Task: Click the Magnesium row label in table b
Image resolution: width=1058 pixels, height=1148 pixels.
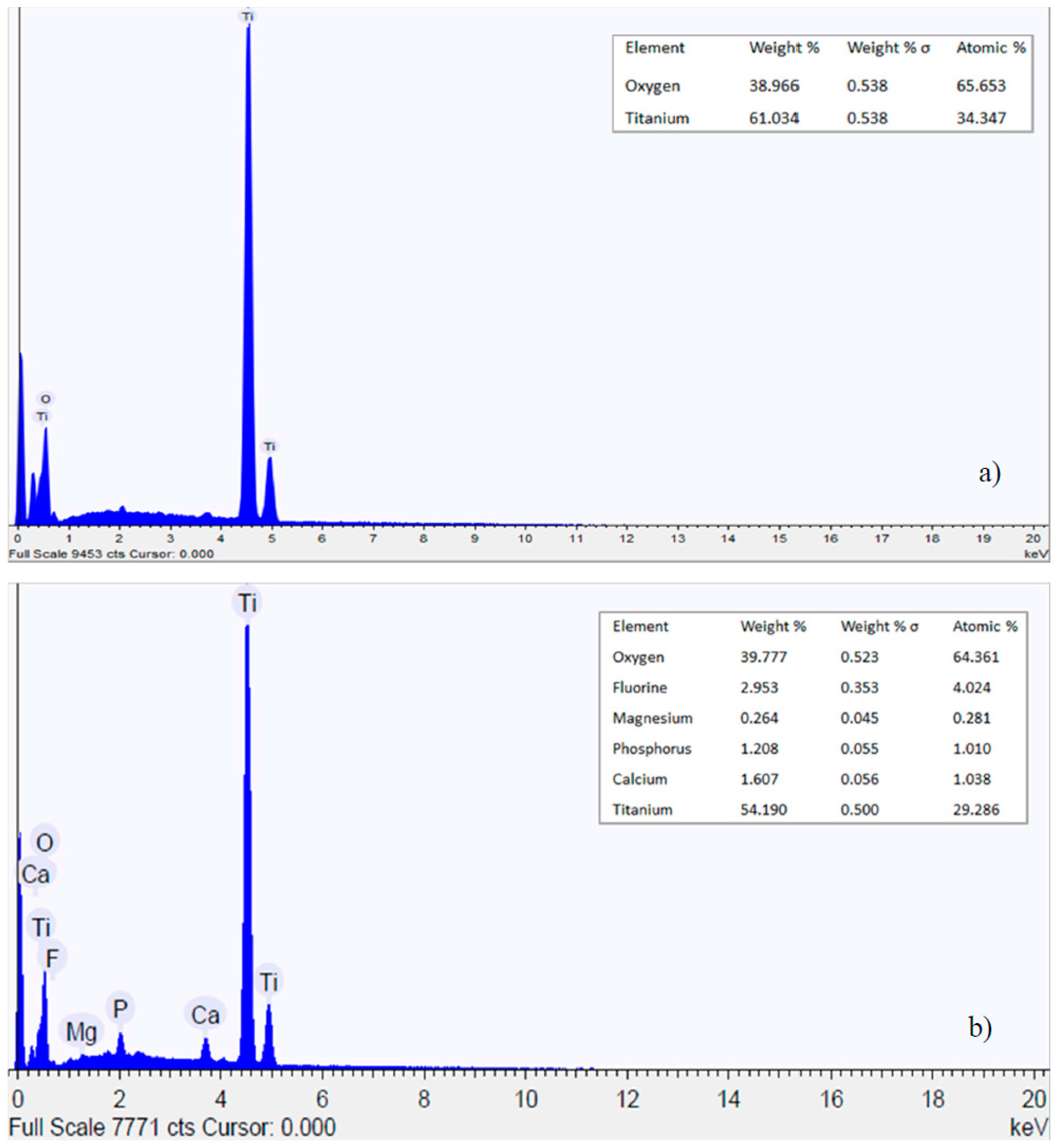Action: click(653, 718)
